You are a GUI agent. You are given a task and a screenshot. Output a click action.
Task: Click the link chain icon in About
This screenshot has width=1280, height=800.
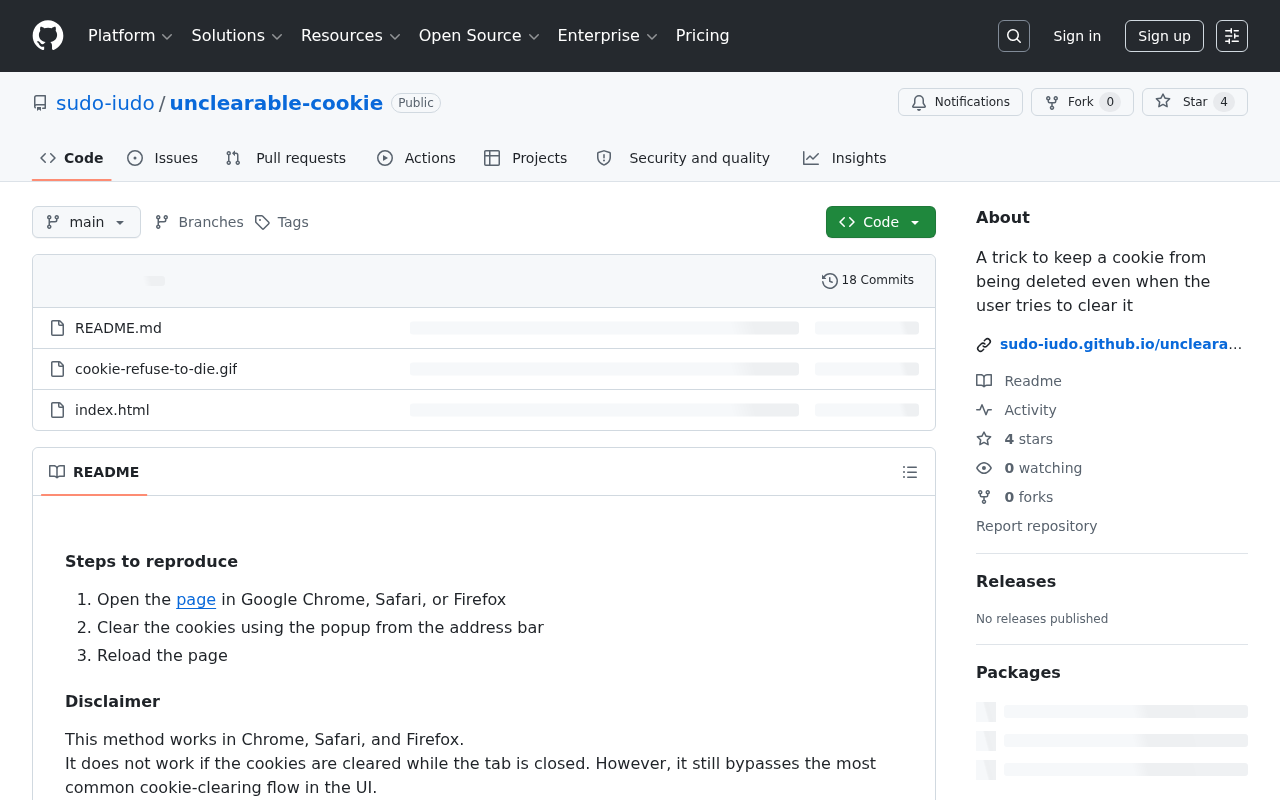point(984,345)
